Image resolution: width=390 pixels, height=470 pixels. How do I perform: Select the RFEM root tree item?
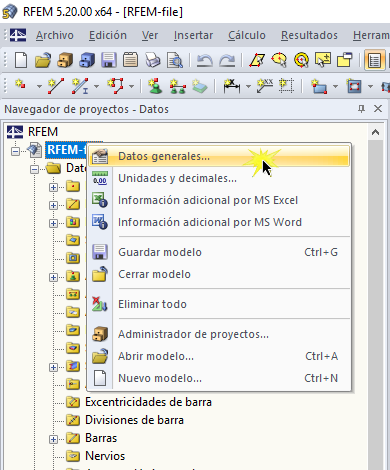[x=43, y=132]
